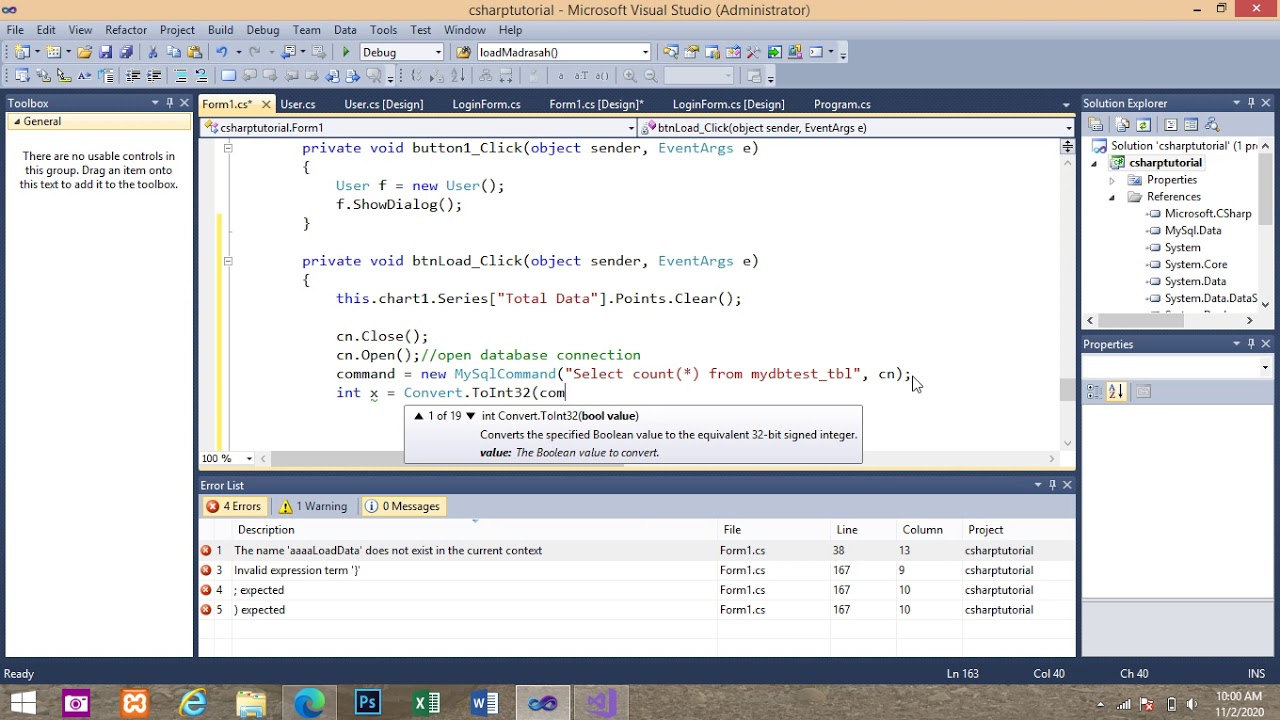Click View Class Diagram icon in Solution Explorer
1280x720 pixels.
1212,125
